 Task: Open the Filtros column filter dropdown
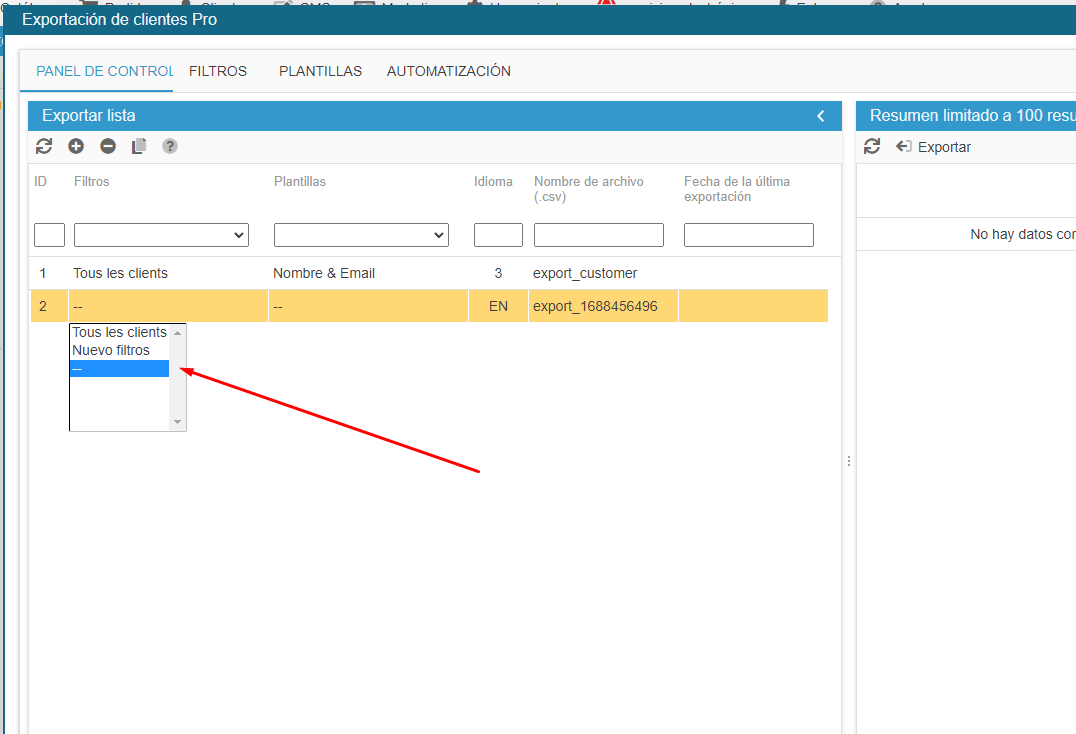161,235
